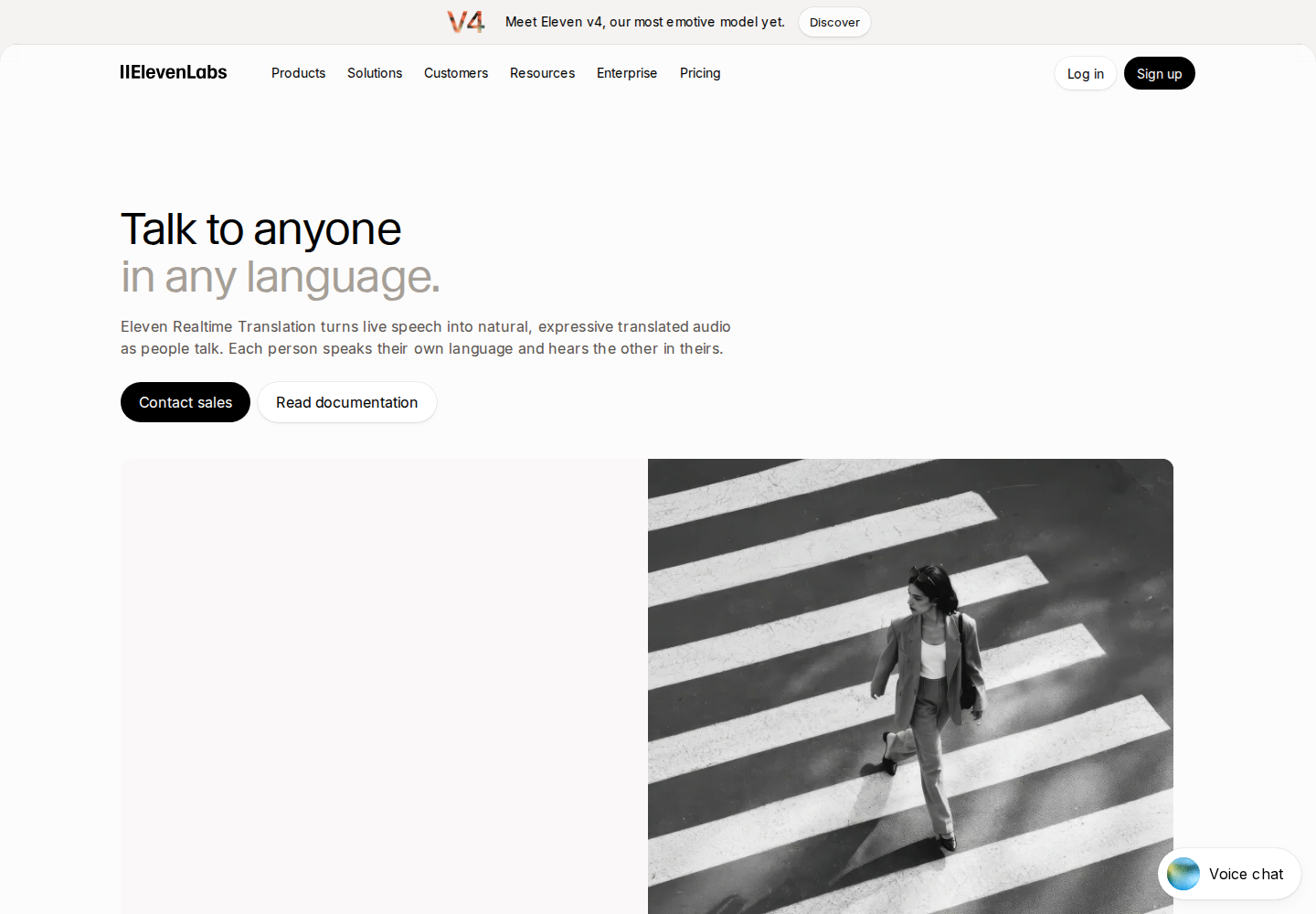Click the ElevenLabs logo
The width and height of the screenshot is (1316, 914).
[x=174, y=72]
